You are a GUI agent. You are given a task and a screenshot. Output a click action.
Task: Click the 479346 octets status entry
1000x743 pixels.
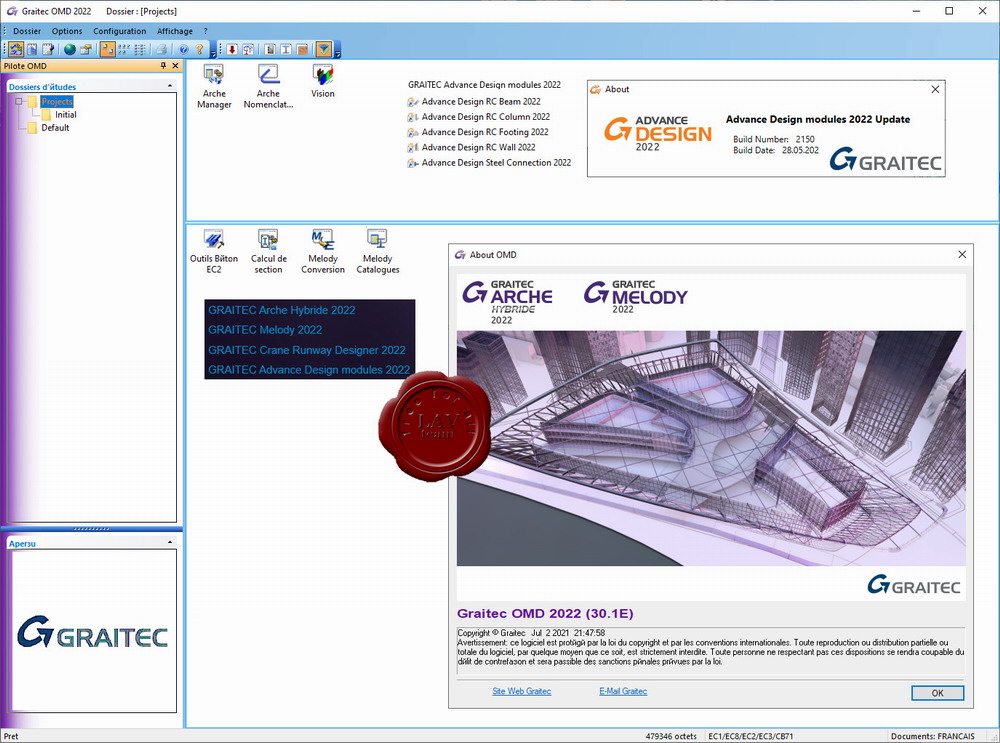pos(671,736)
